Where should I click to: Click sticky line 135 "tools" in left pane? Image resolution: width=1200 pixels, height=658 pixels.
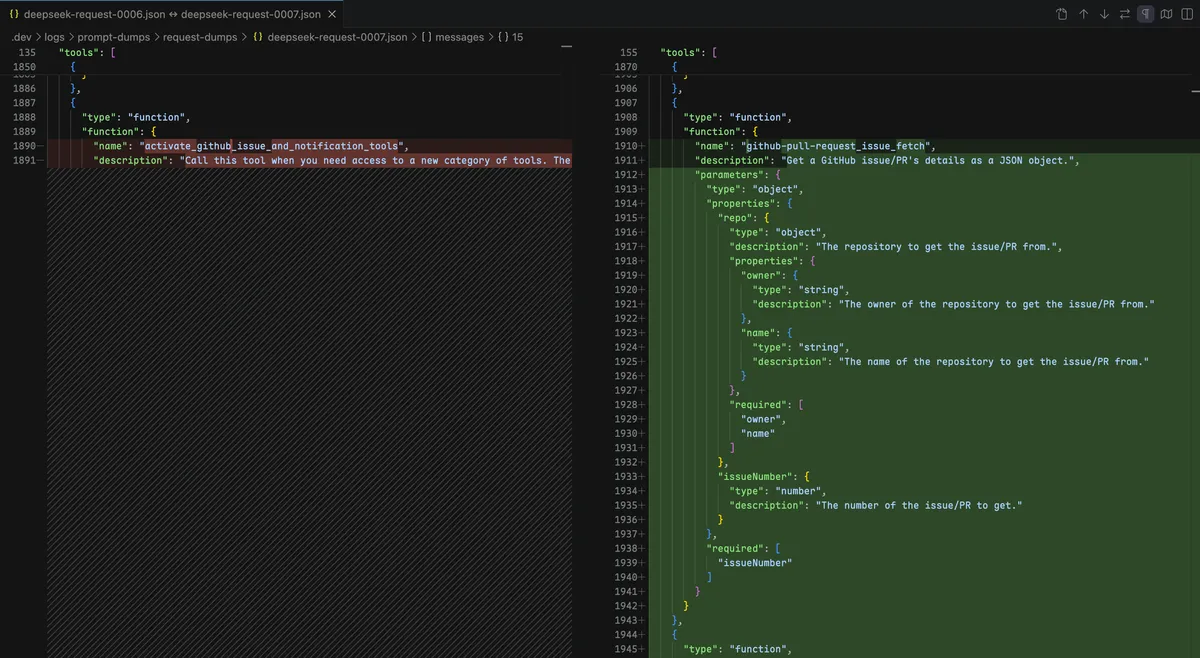pyautogui.click(x=88, y=52)
